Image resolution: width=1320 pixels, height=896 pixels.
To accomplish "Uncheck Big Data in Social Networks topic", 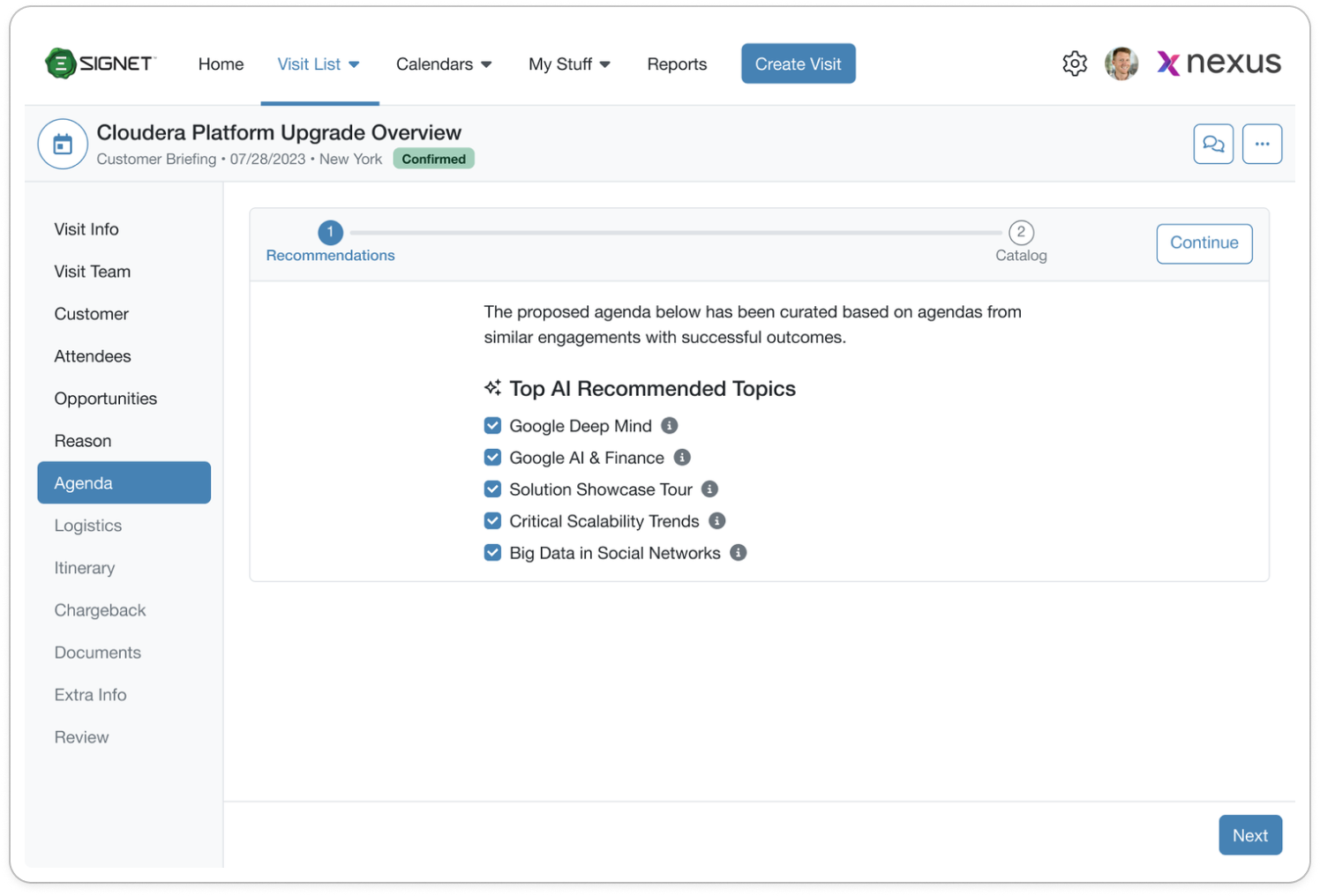I will coord(492,552).
